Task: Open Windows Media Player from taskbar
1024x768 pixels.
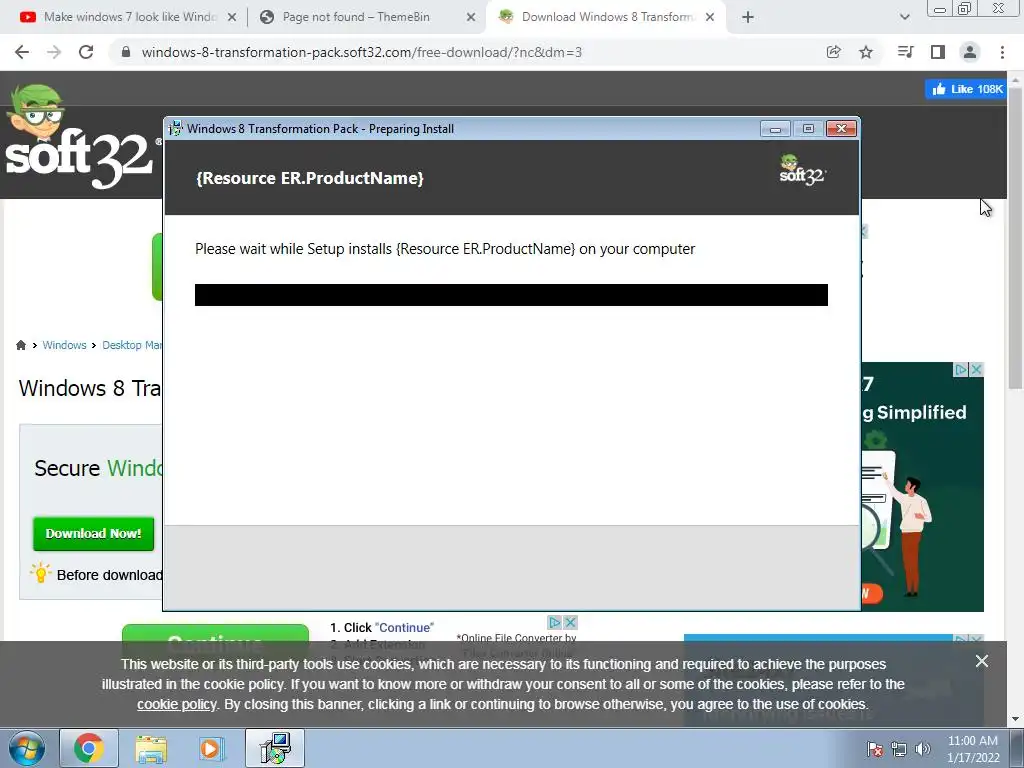Action: 212,748
